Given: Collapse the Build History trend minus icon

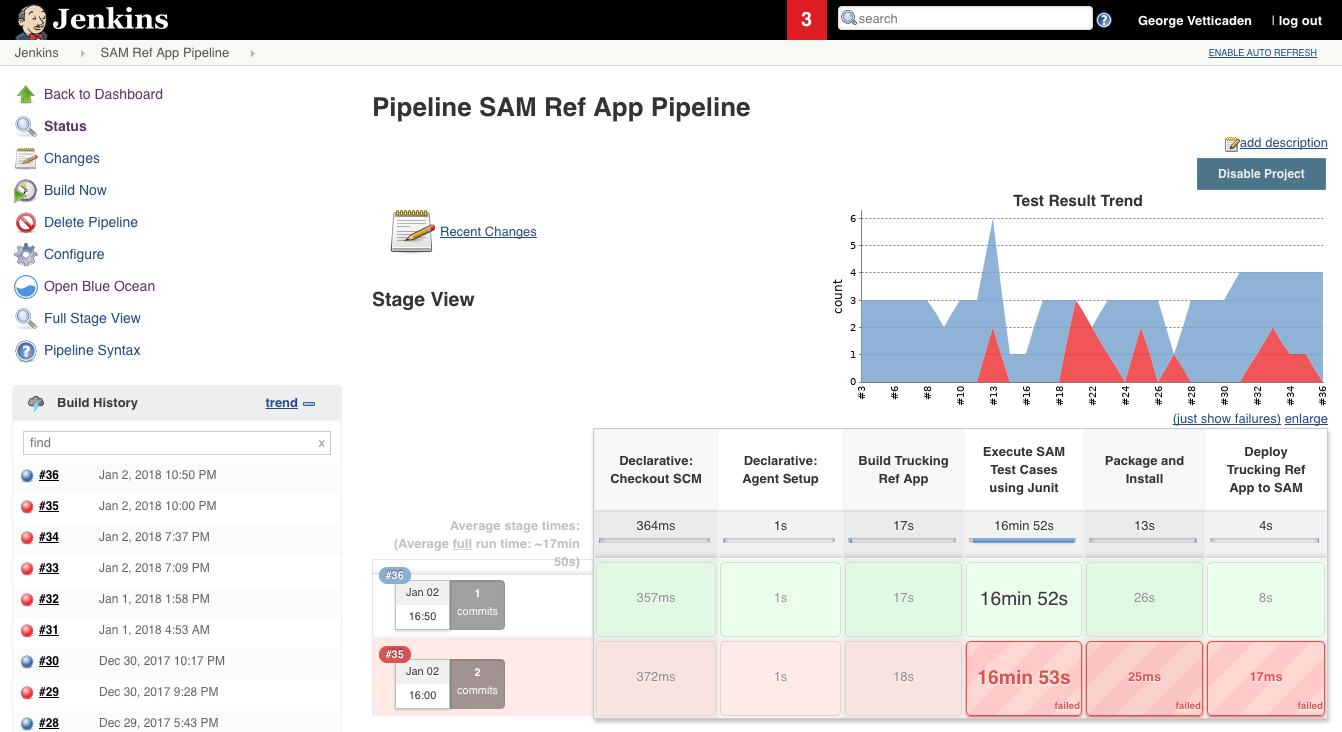Looking at the screenshot, I should point(309,404).
